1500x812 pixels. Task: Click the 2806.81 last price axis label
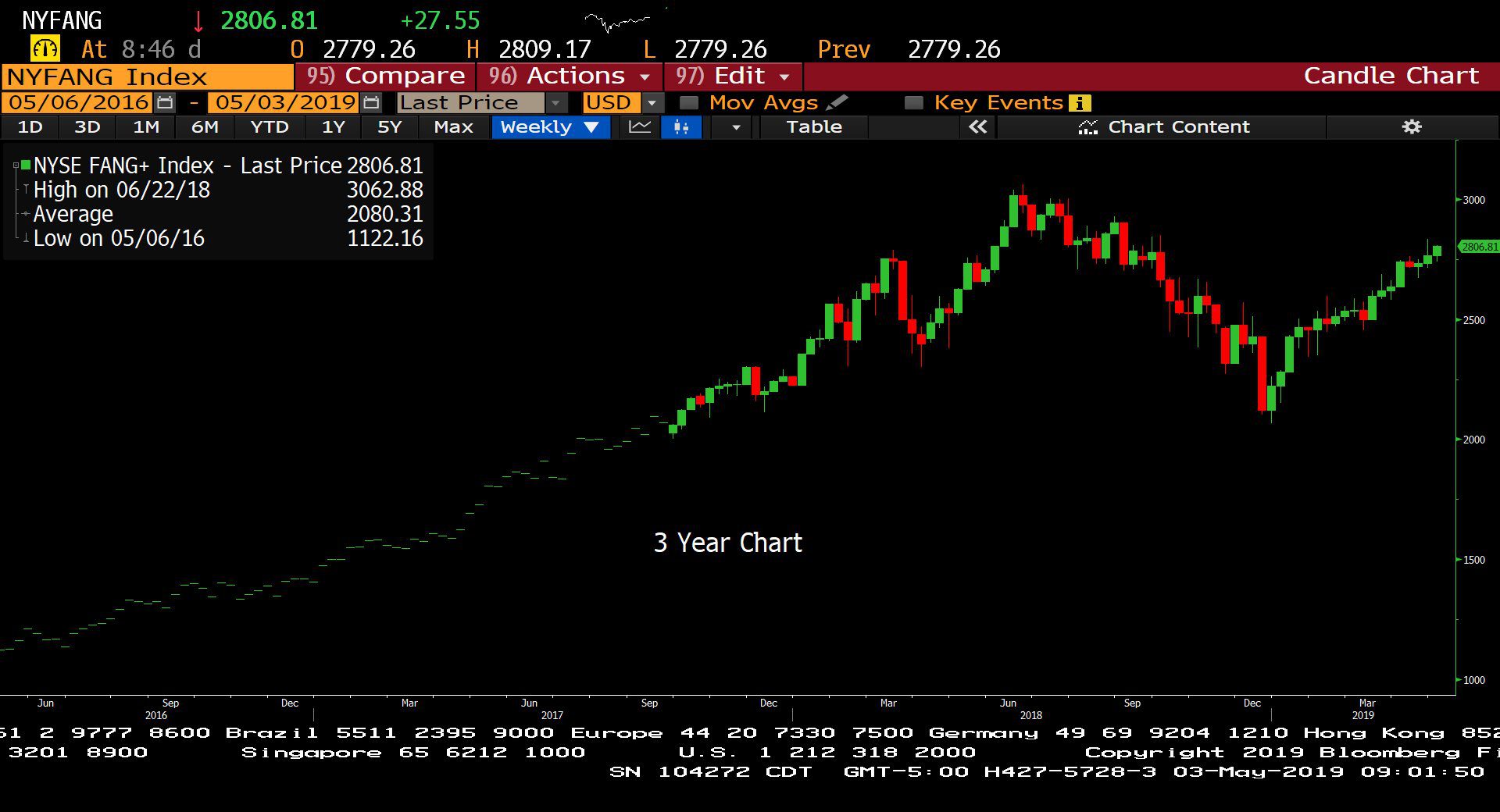[1479, 247]
